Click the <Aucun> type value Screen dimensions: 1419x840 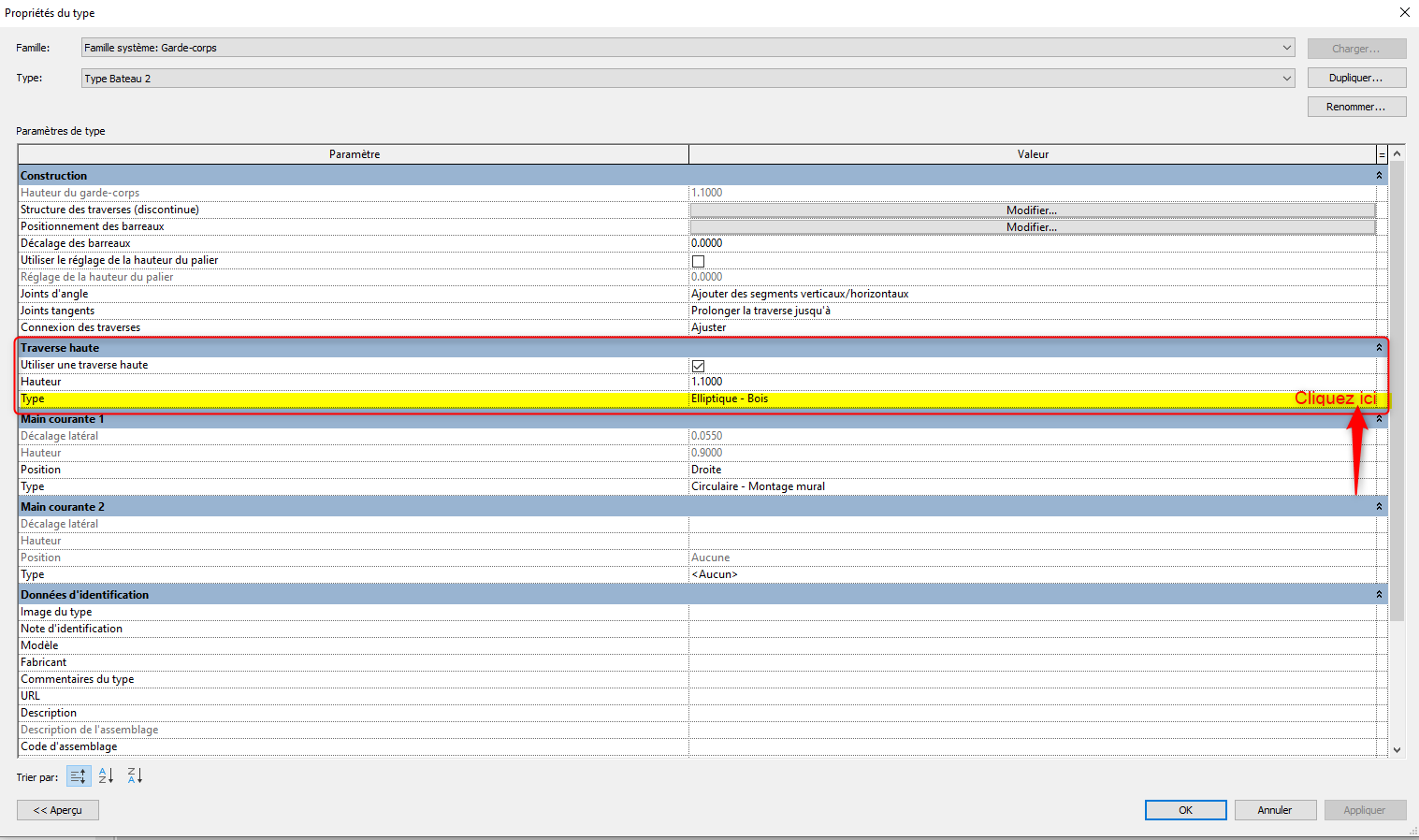click(x=1033, y=574)
